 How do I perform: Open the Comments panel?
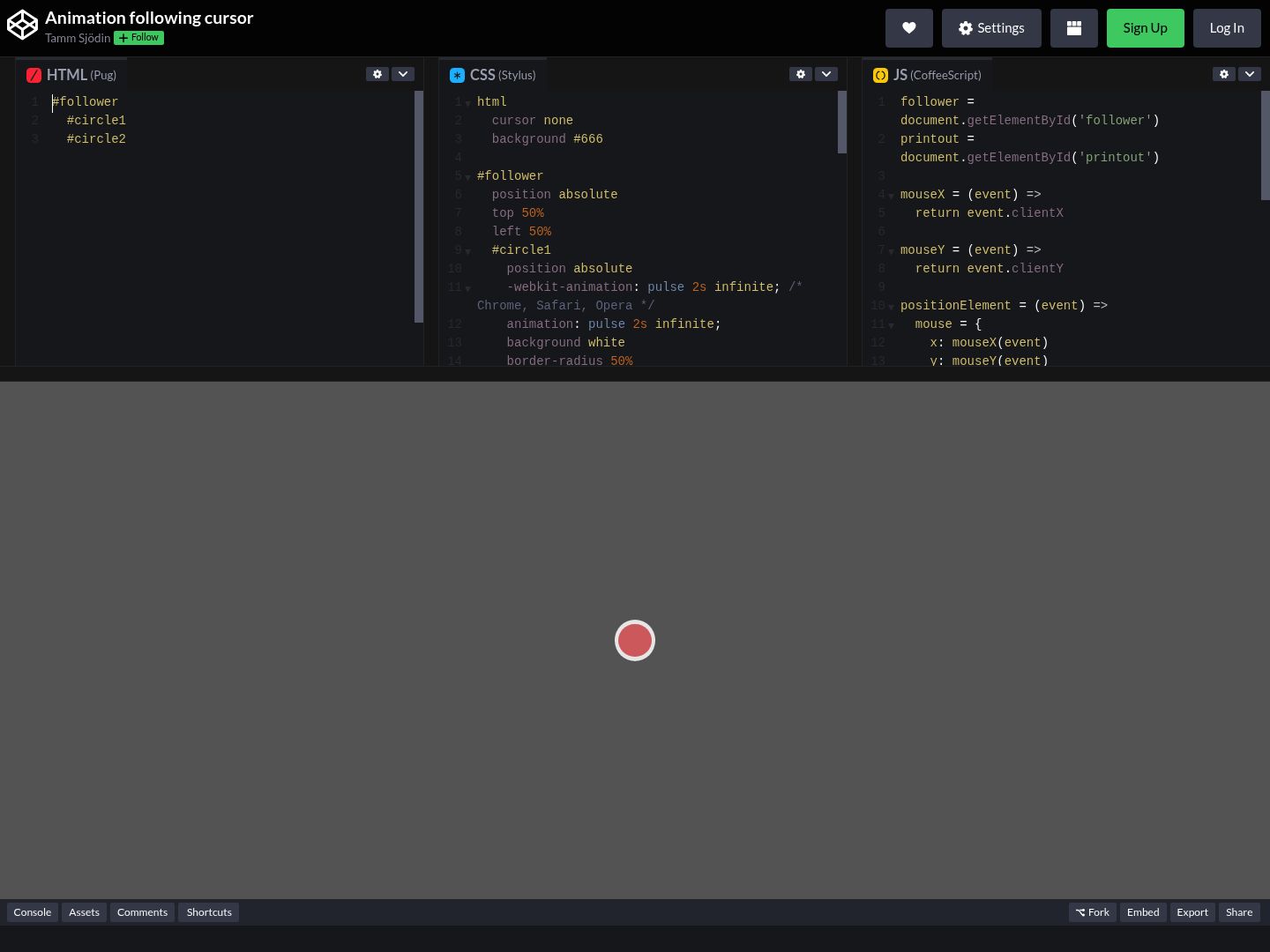click(x=142, y=912)
